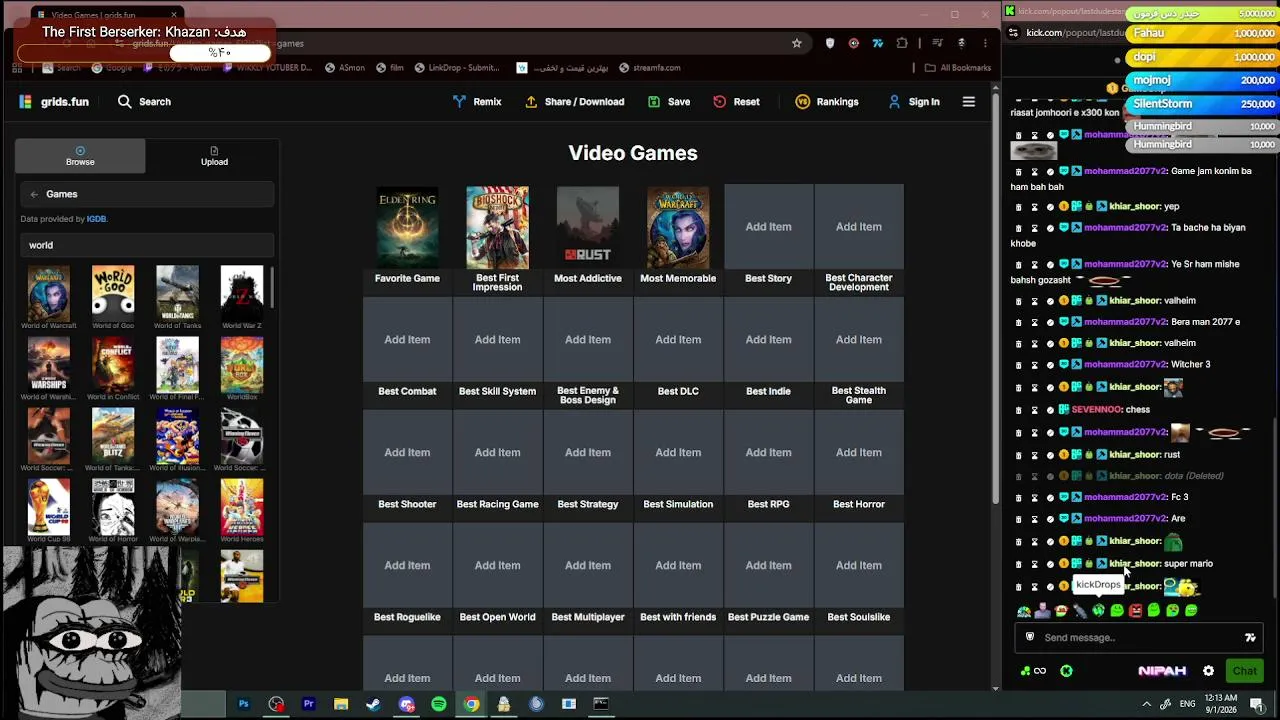
Task: Add an item to the Best RPG slot
Action: (x=768, y=453)
